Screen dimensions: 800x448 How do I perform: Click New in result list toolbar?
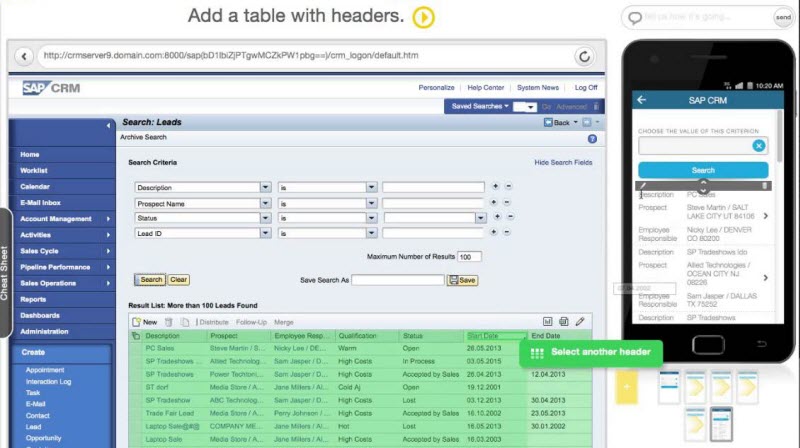[x=145, y=322]
